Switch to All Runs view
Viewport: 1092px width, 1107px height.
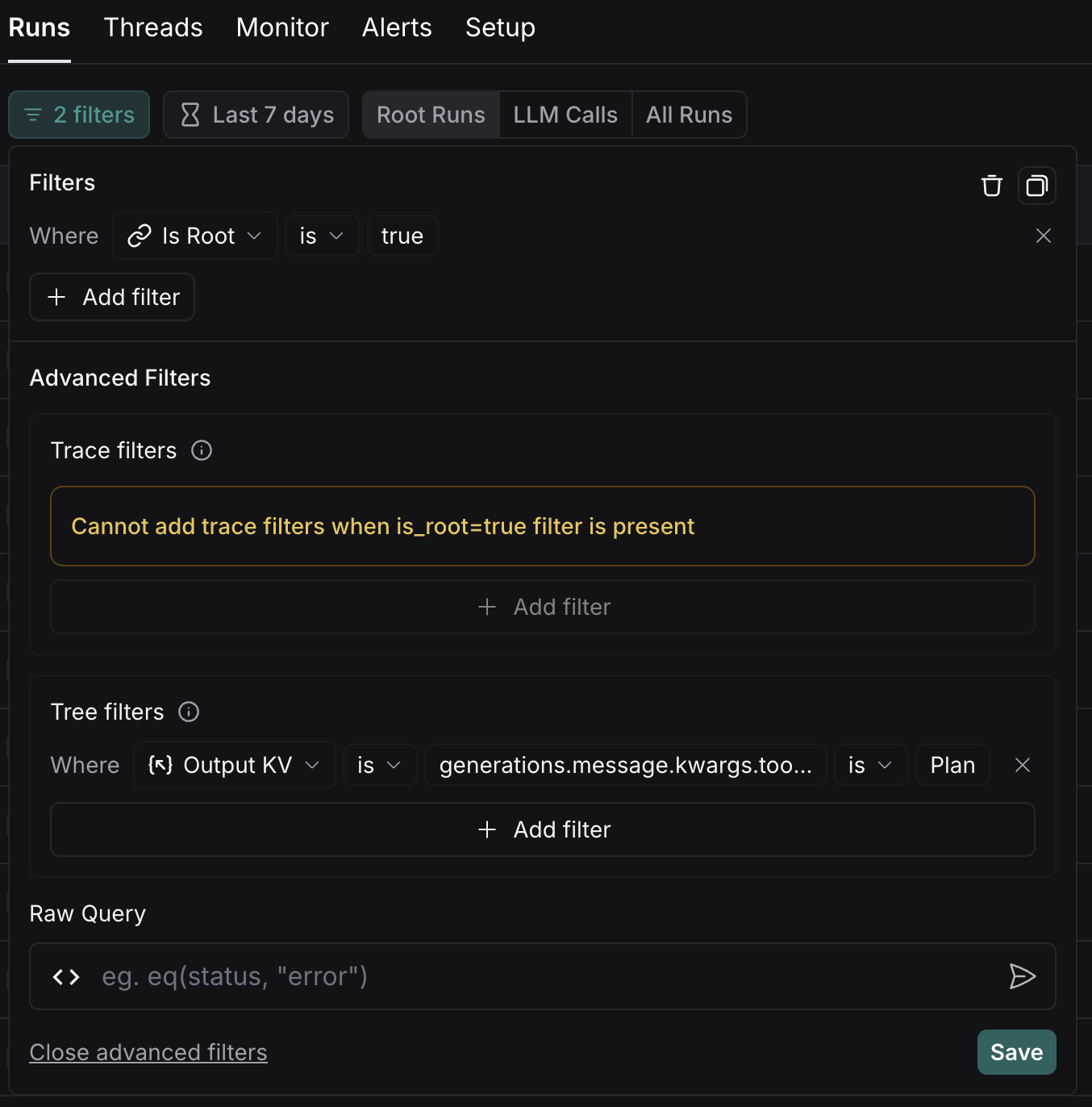pos(689,115)
